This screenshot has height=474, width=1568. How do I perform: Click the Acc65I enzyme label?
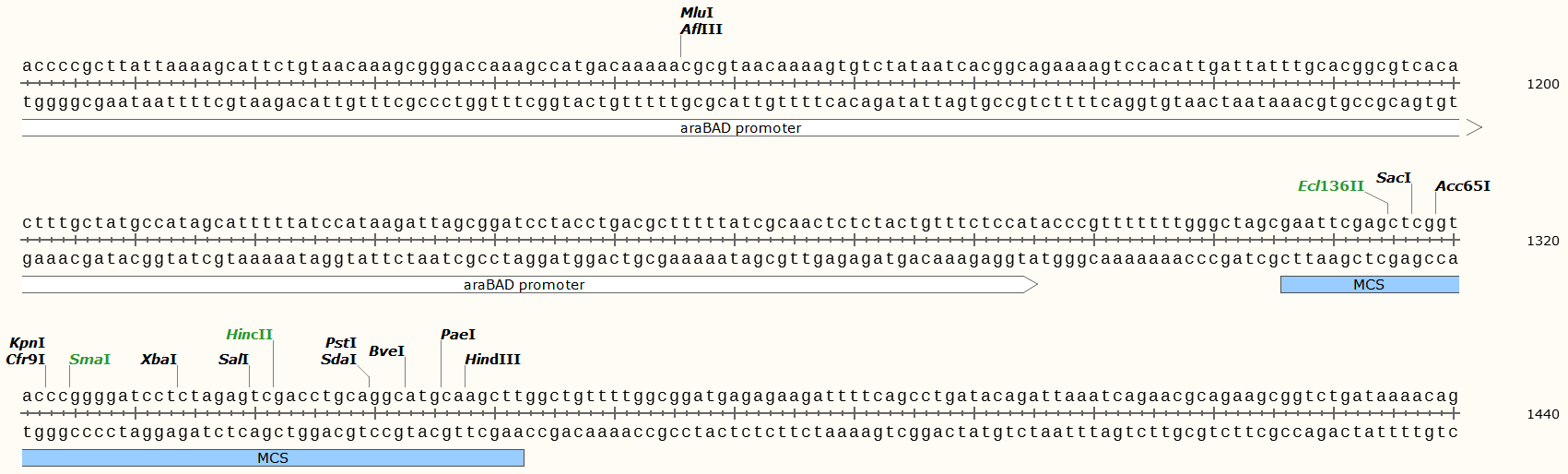(x=1462, y=186)
